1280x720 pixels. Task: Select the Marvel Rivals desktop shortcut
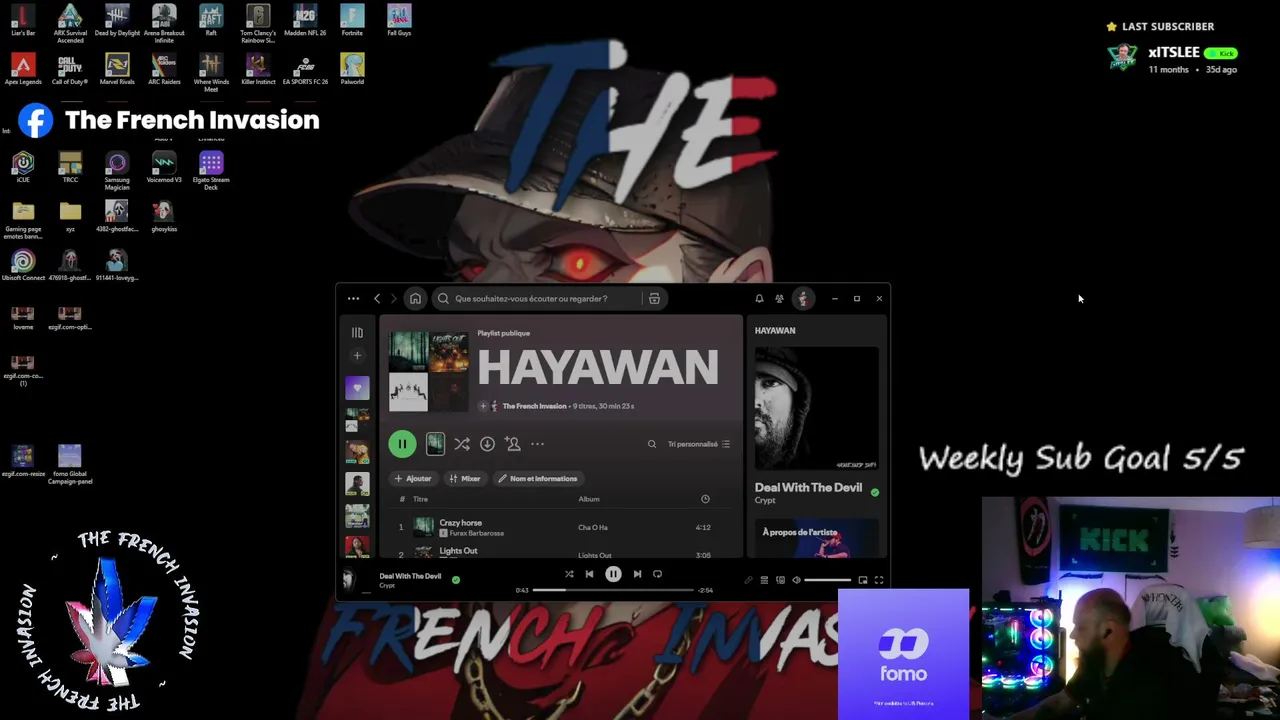point(117,69)
